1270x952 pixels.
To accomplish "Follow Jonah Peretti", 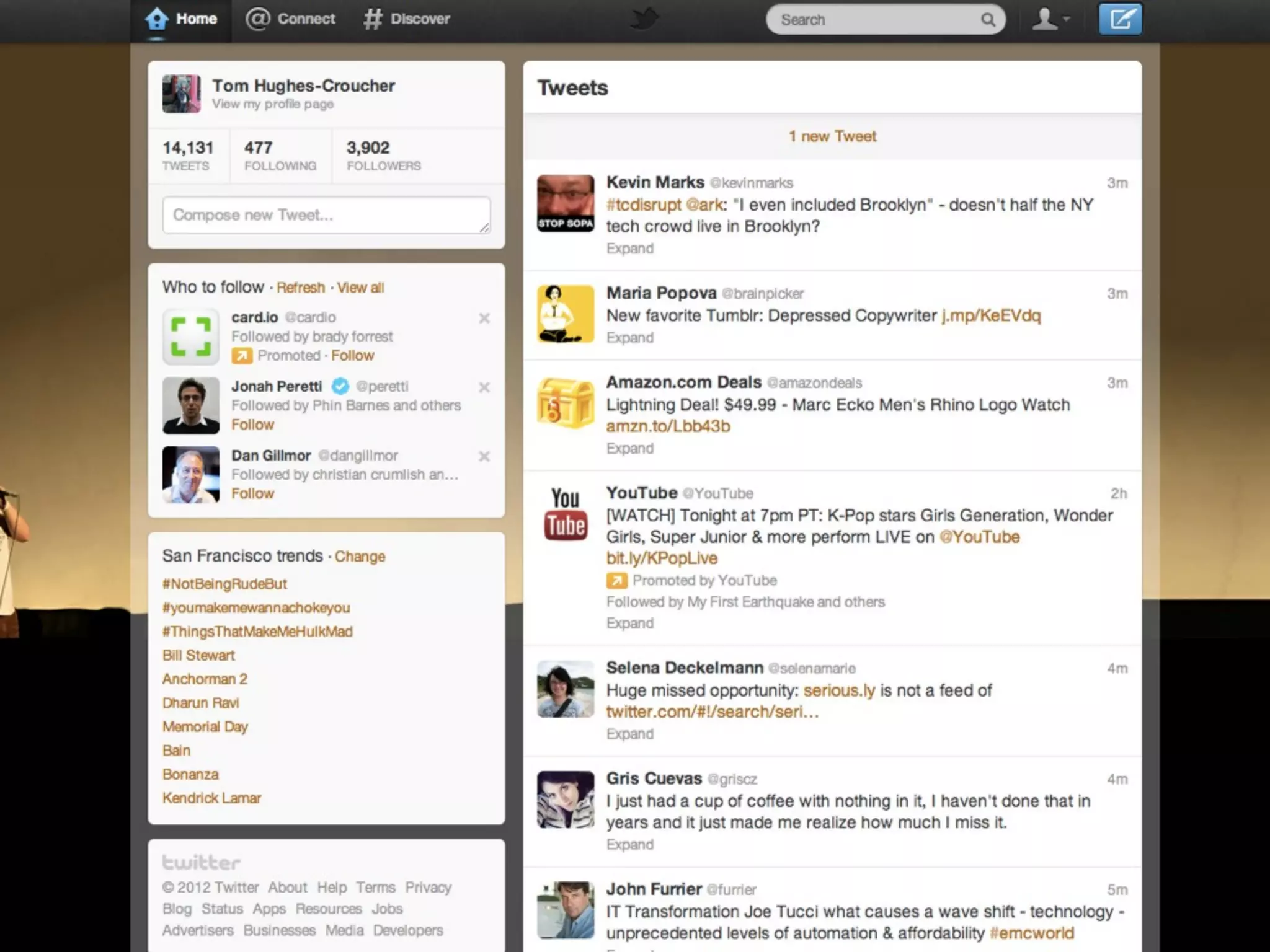I will (x=252, y=425).
